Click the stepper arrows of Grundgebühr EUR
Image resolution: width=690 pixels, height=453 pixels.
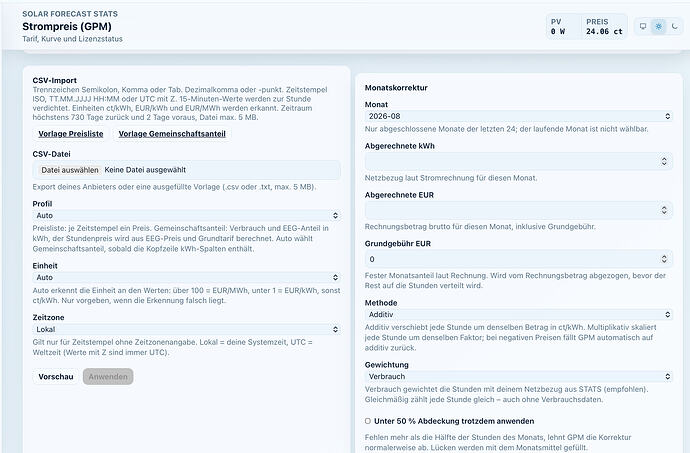point(664,259)
